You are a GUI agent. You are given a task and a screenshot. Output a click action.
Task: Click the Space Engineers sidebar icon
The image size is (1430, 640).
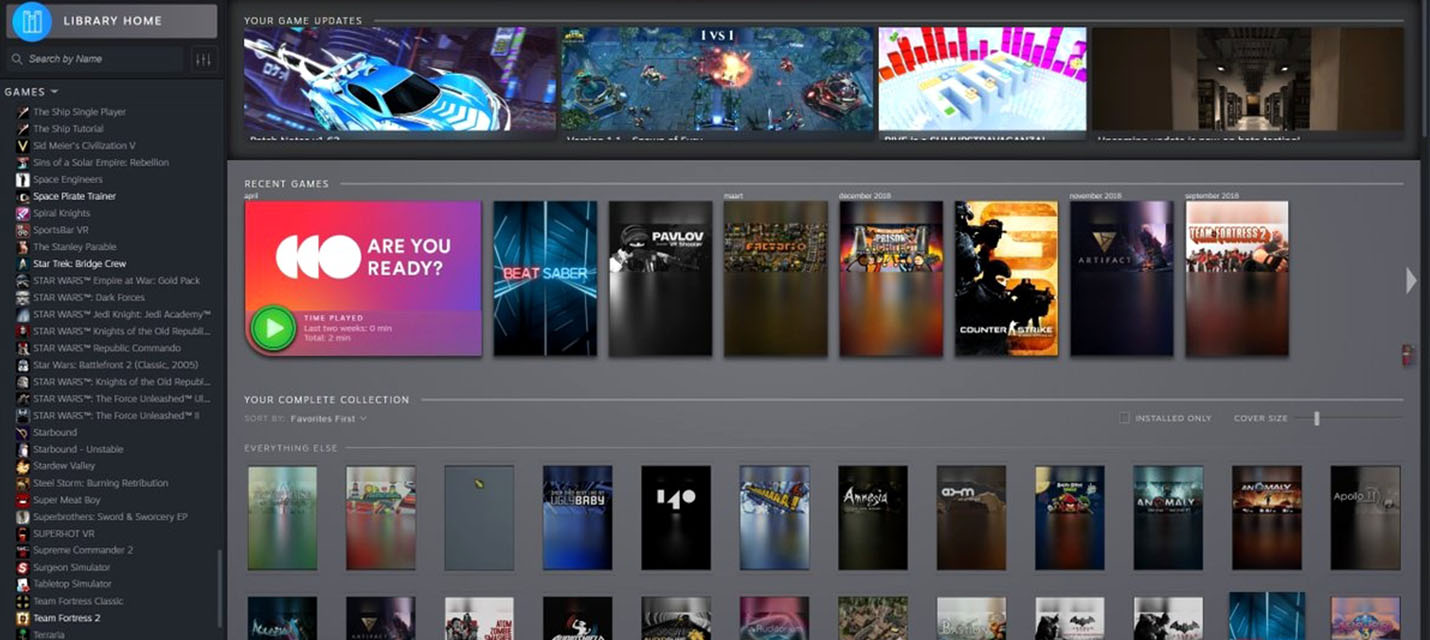tap(23, 180)
